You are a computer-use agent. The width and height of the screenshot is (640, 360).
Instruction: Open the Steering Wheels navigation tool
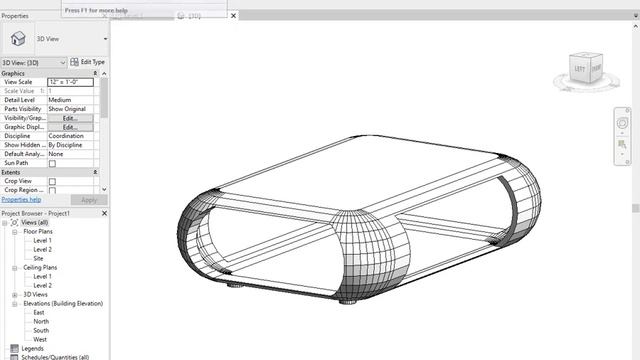click(622, 122)
